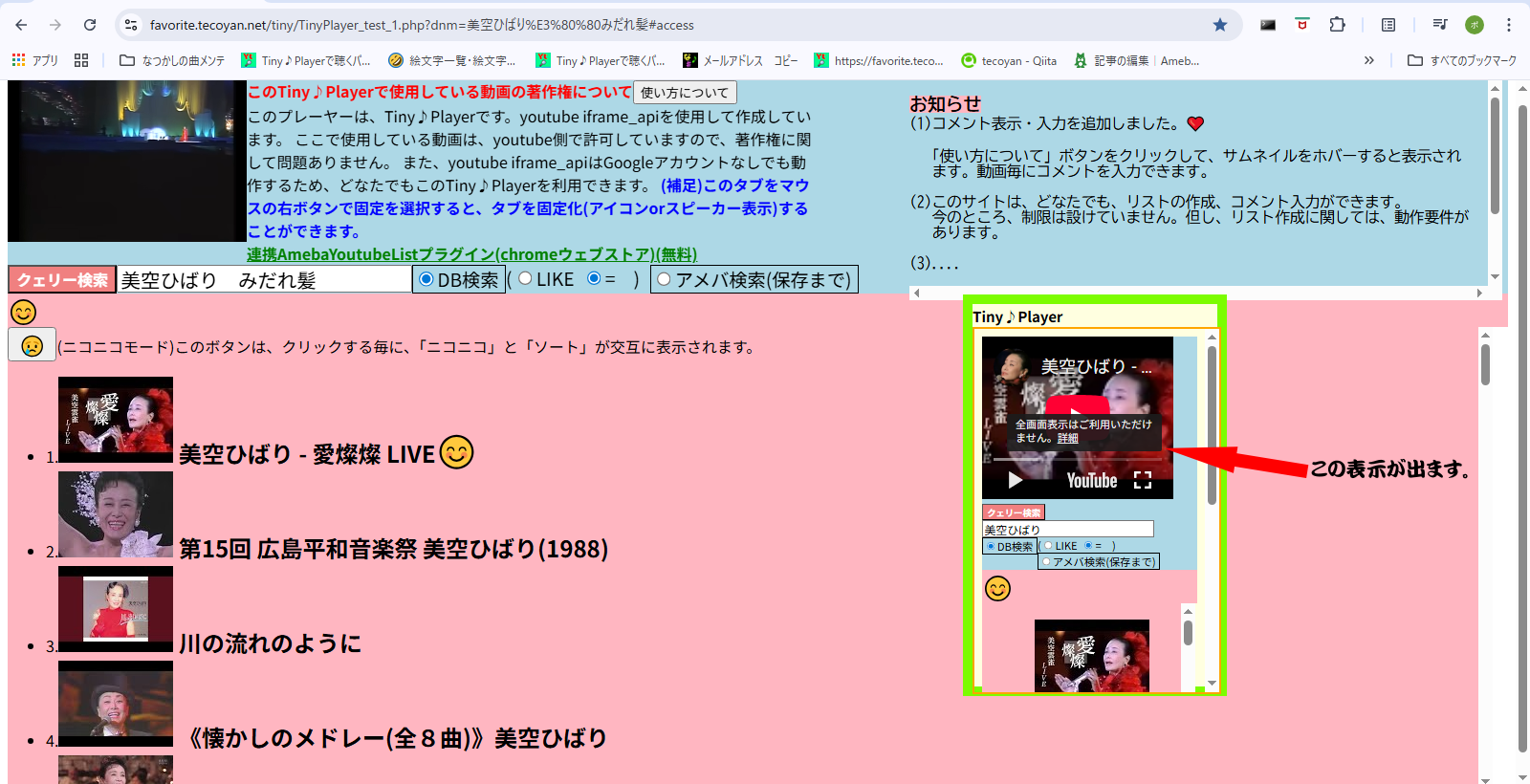Click the 詳細 link in mini player
Screen dimensions: 1530x784
pyautogui.click(x=1067, y=438)
